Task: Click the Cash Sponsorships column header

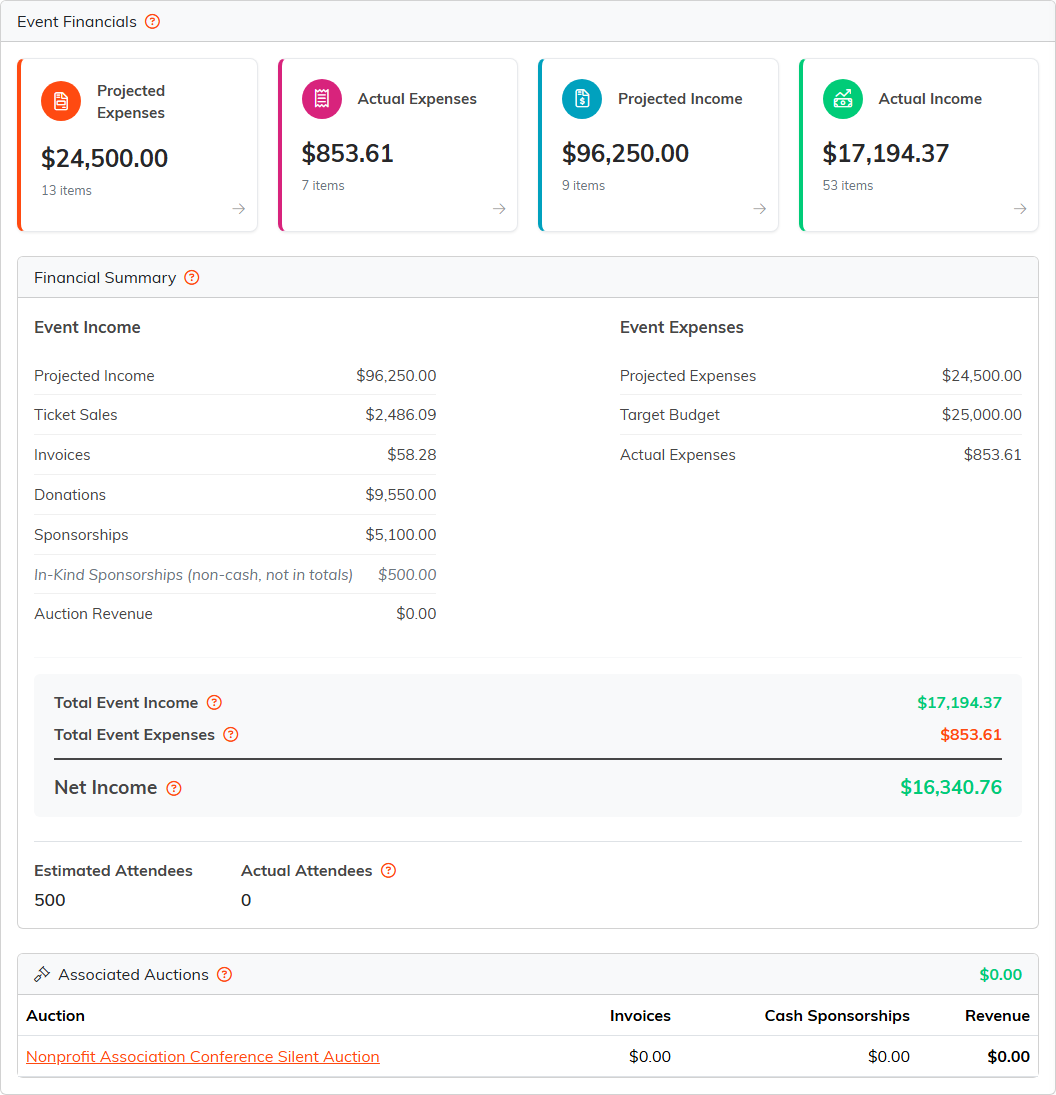Action: [837, 1016]
